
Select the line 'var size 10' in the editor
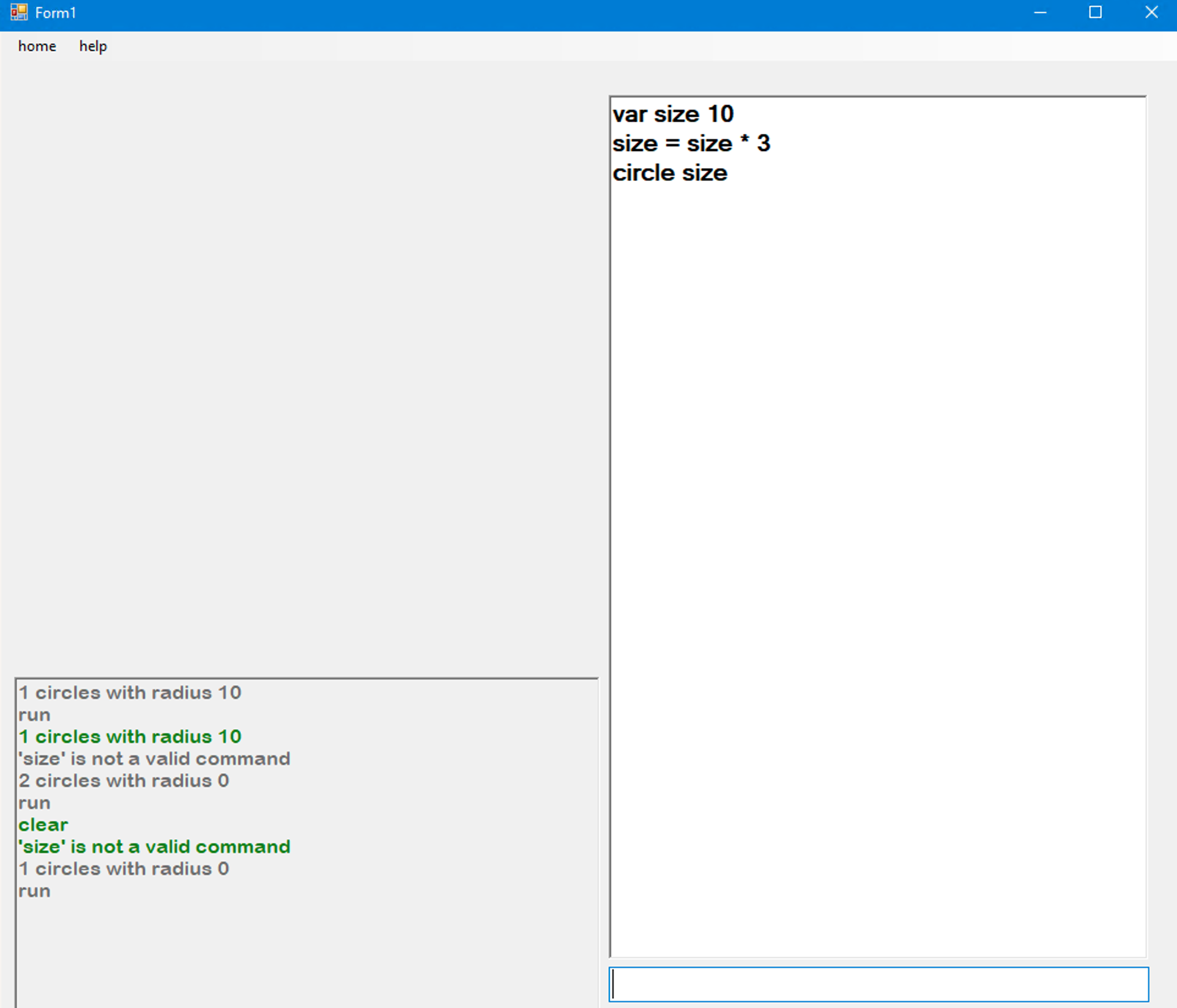tap(673, 114)
